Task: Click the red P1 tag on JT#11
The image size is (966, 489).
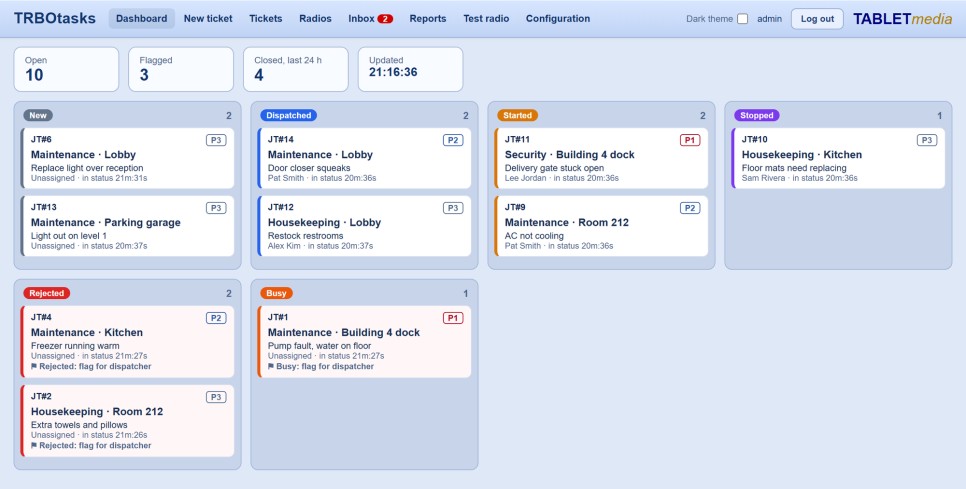Action: point(690,140)
